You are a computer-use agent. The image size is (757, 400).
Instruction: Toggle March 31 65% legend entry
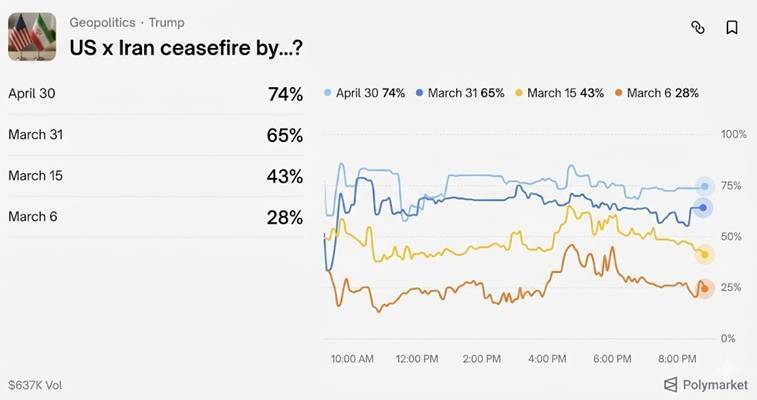coord(459,93)
